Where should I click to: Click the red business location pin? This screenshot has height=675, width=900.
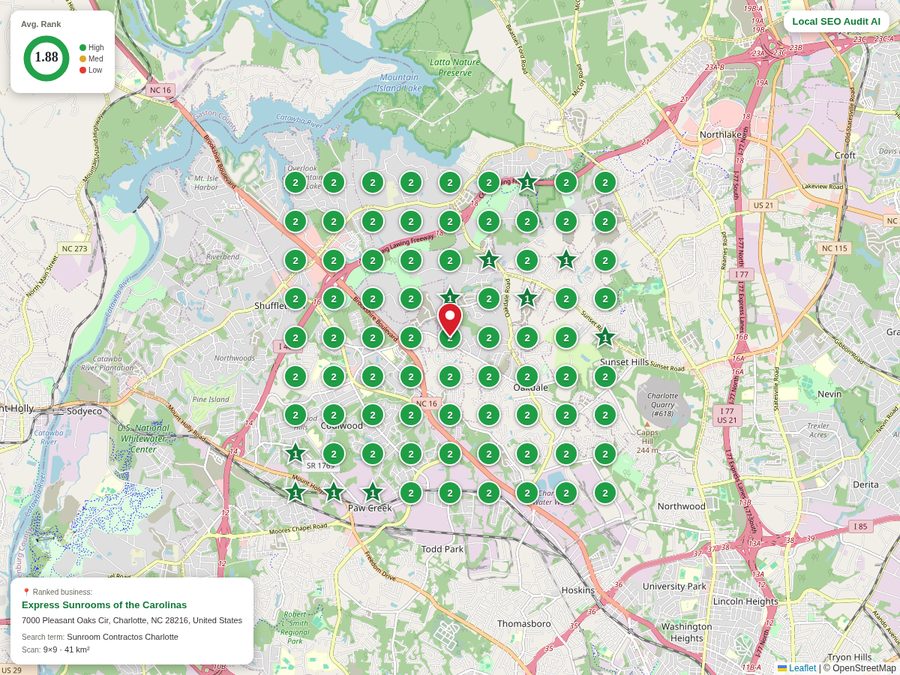(x=450, y=320)
